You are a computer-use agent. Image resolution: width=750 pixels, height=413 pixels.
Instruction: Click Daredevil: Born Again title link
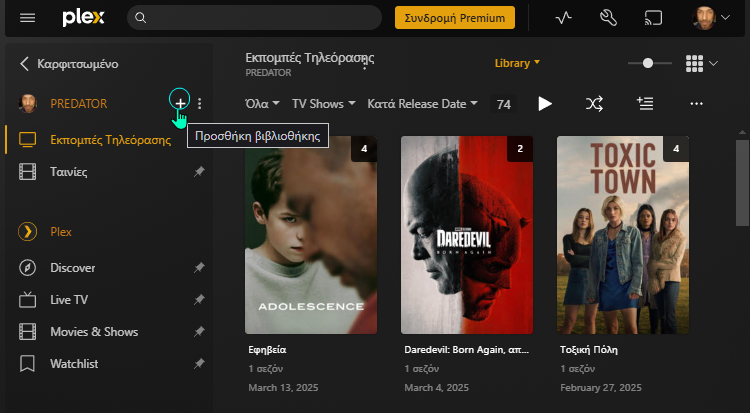tap(466, 350)
